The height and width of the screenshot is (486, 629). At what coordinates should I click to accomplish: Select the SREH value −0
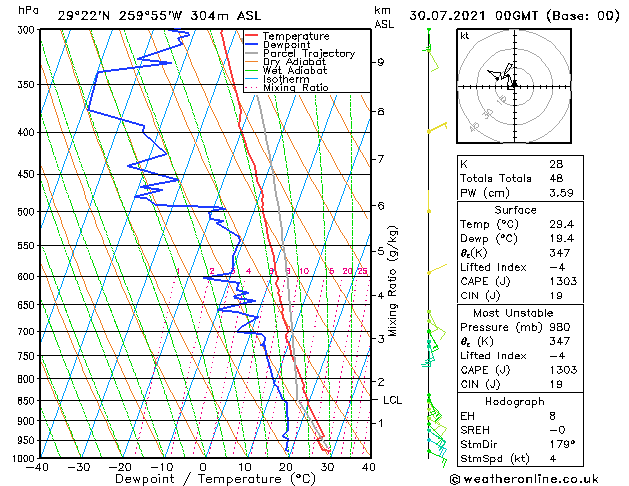point(557,430)
